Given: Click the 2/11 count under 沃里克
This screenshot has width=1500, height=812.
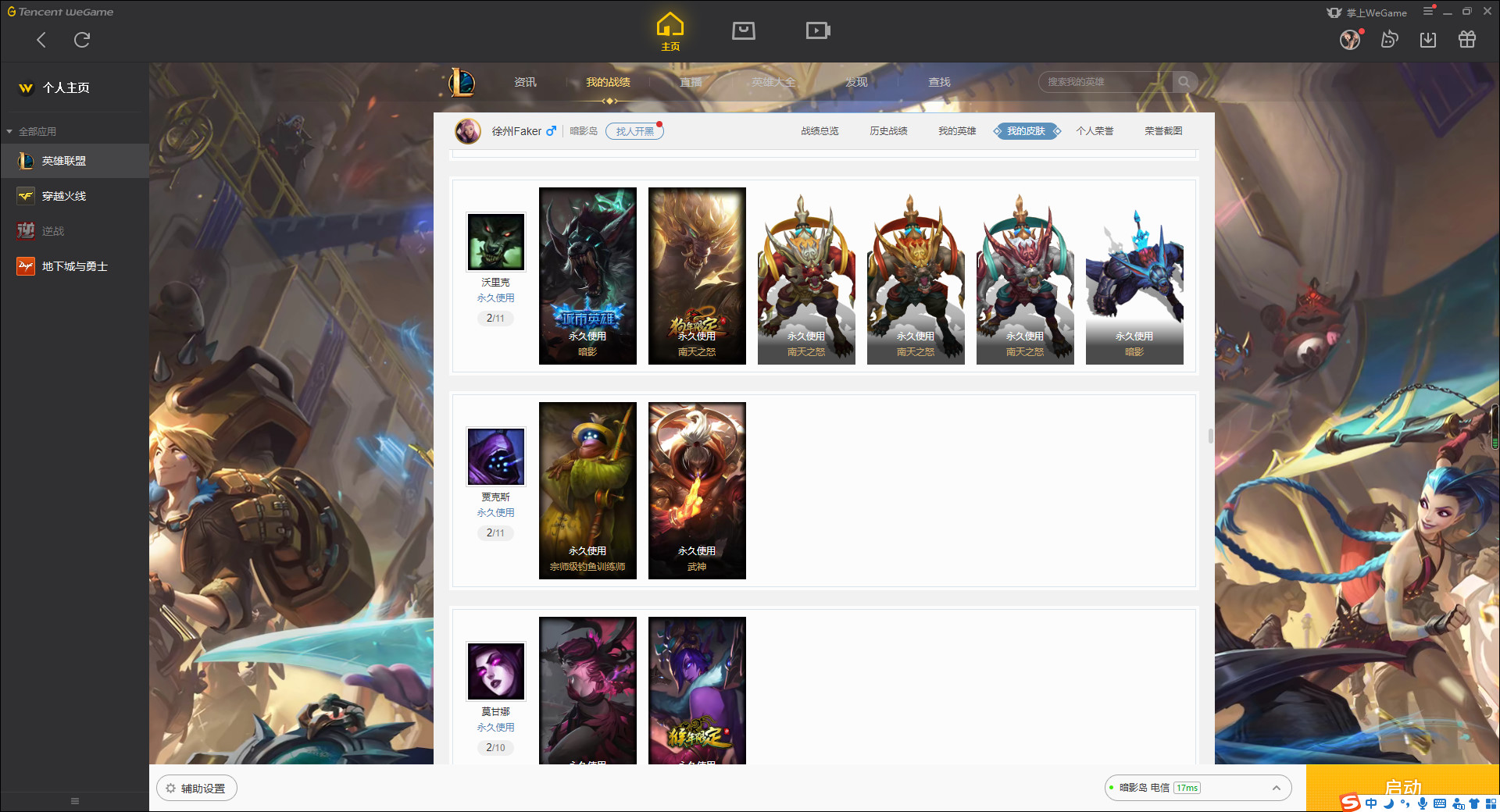Looking at the screenshot, I should point(495,318).
